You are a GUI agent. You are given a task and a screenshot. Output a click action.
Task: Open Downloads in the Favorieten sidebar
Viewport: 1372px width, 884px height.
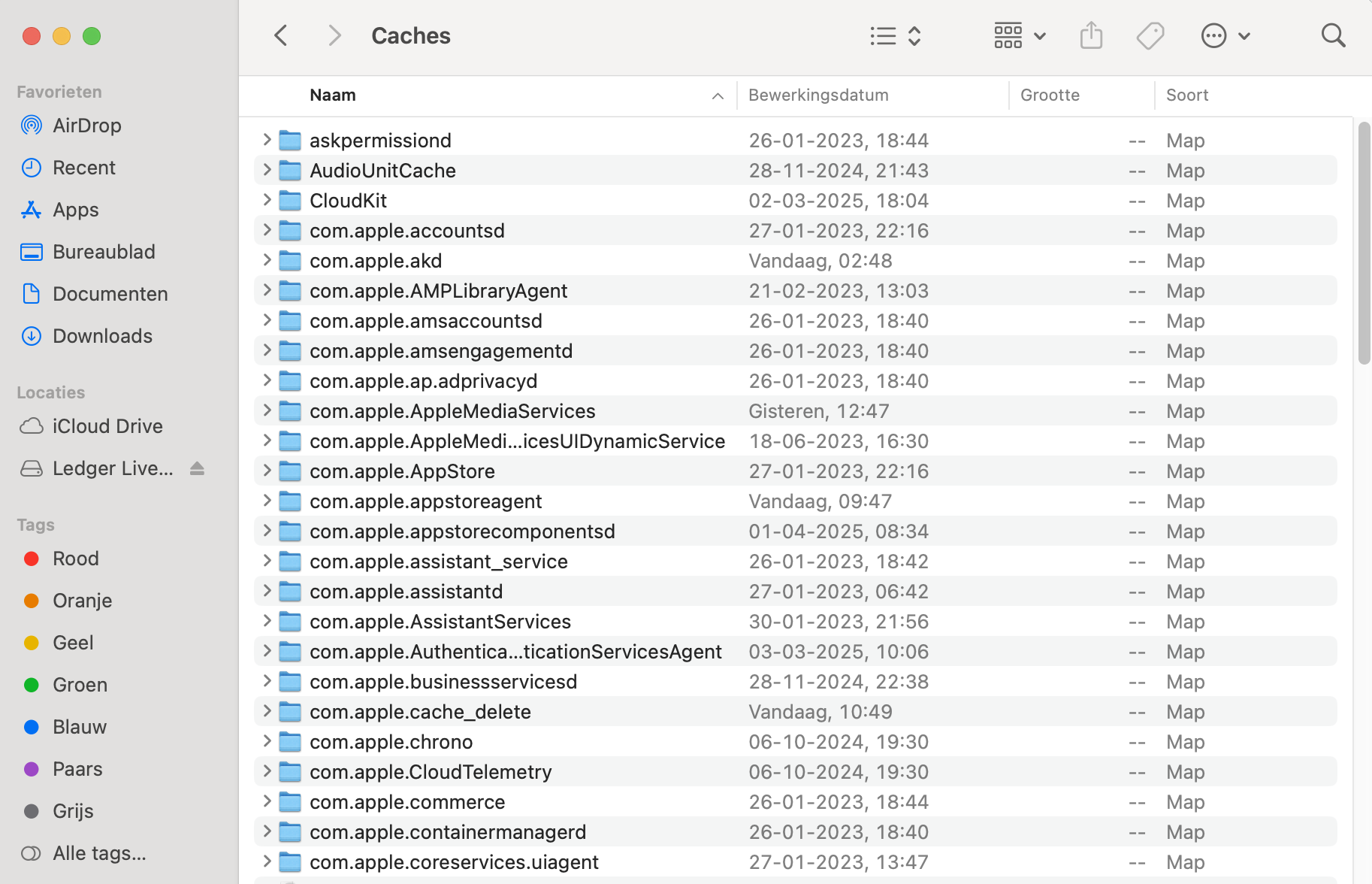click(102, 335)
